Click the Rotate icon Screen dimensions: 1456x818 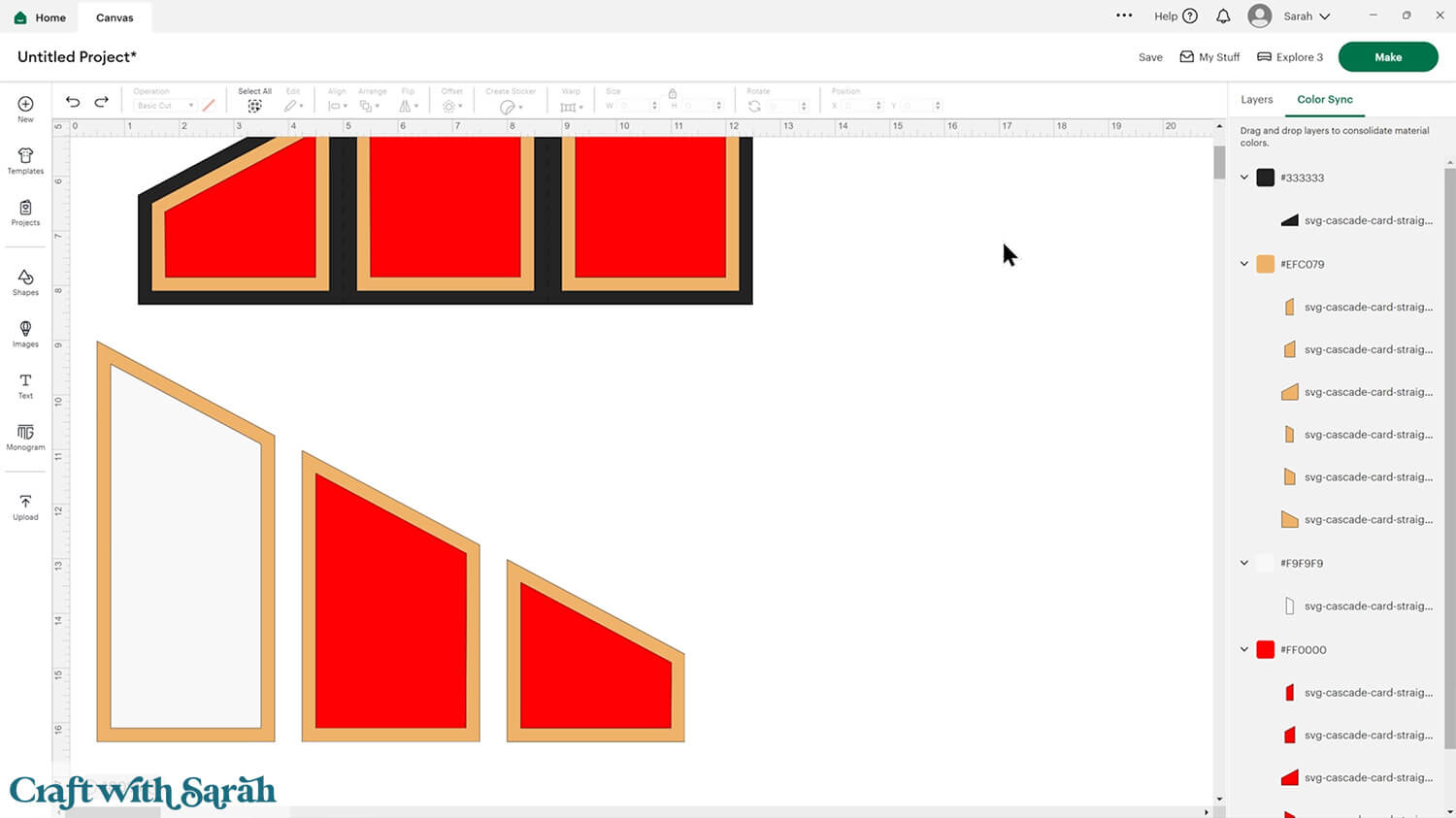(754, 106)
